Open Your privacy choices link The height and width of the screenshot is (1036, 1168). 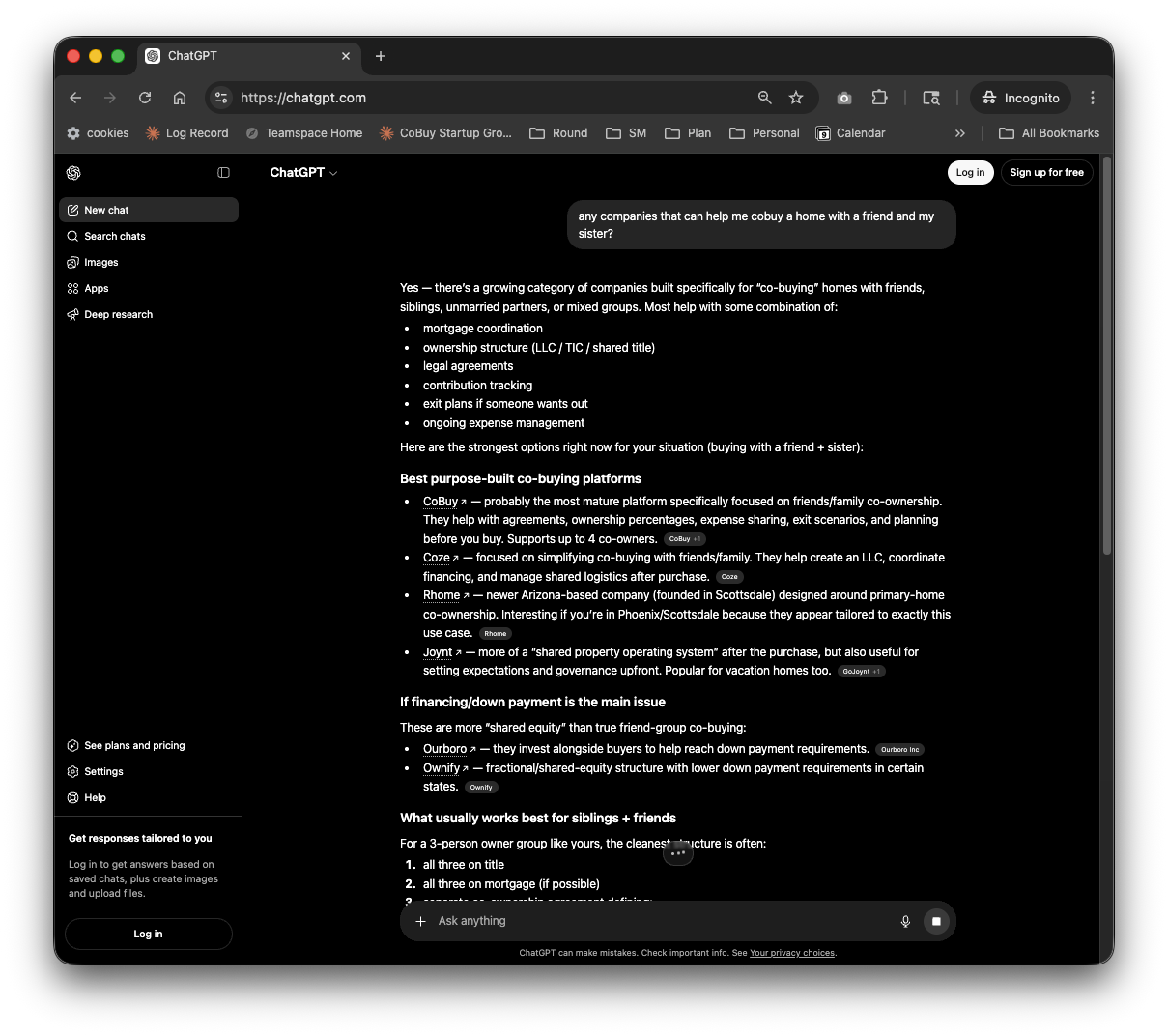click(792, 953)
